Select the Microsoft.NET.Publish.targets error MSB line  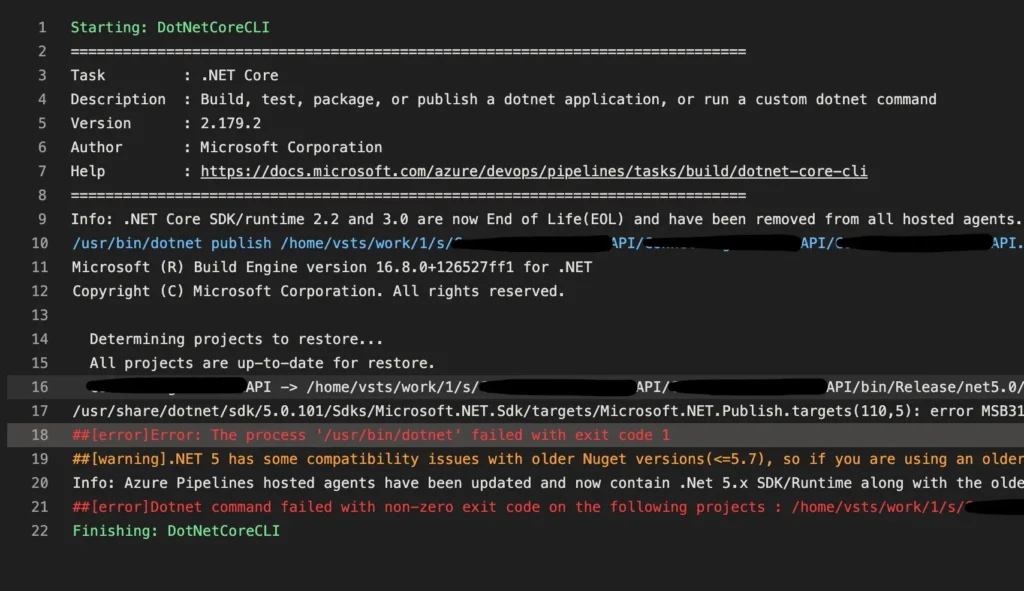coord(548,411)
